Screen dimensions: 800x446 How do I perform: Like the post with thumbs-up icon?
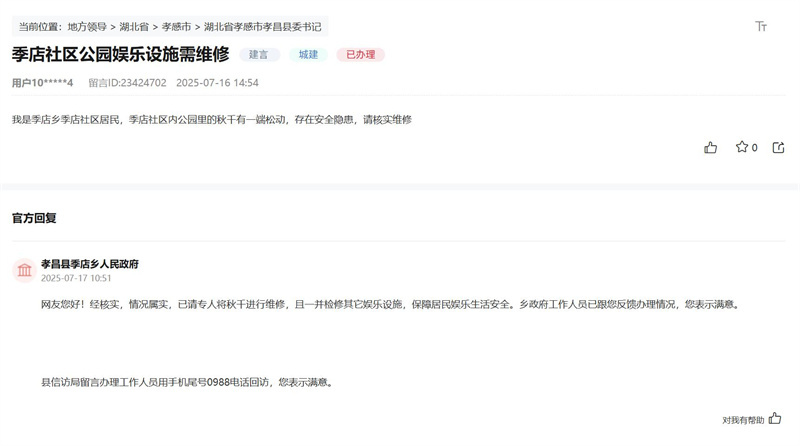[x=711, y=147]
